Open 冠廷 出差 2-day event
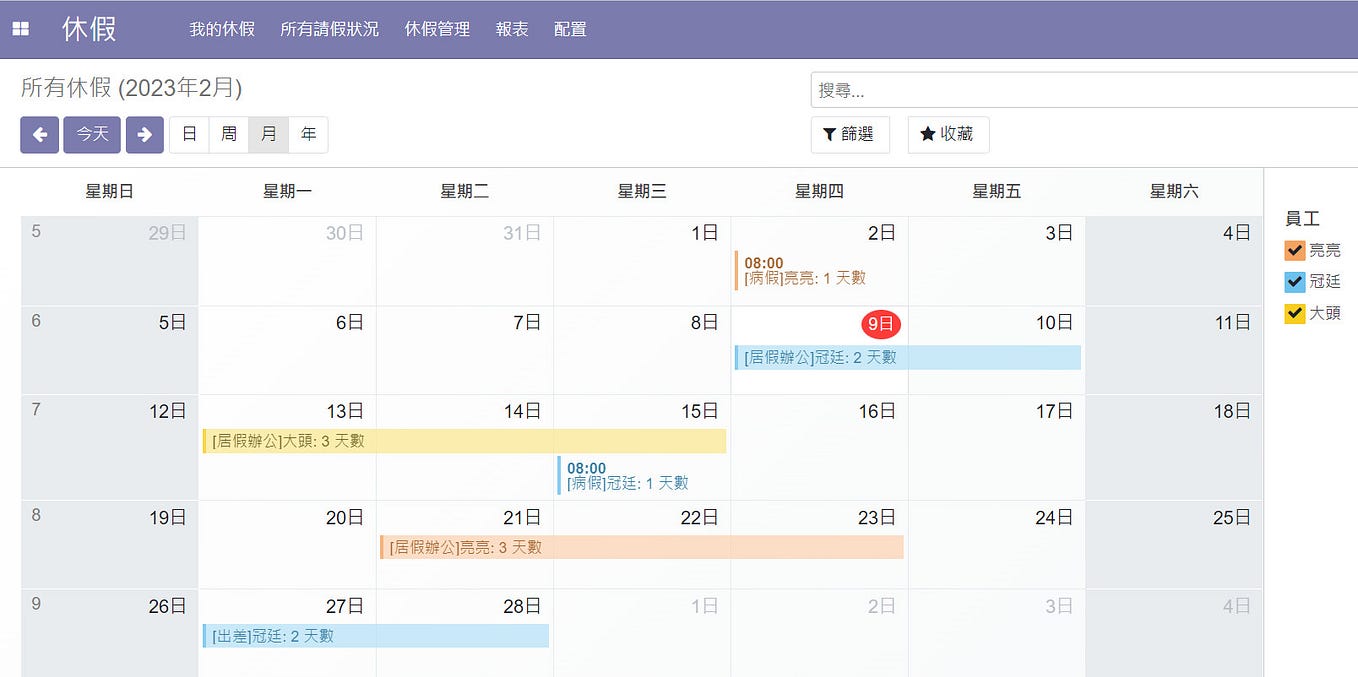1358x677 pixels. pyautogui.click(x=376, y=636)
